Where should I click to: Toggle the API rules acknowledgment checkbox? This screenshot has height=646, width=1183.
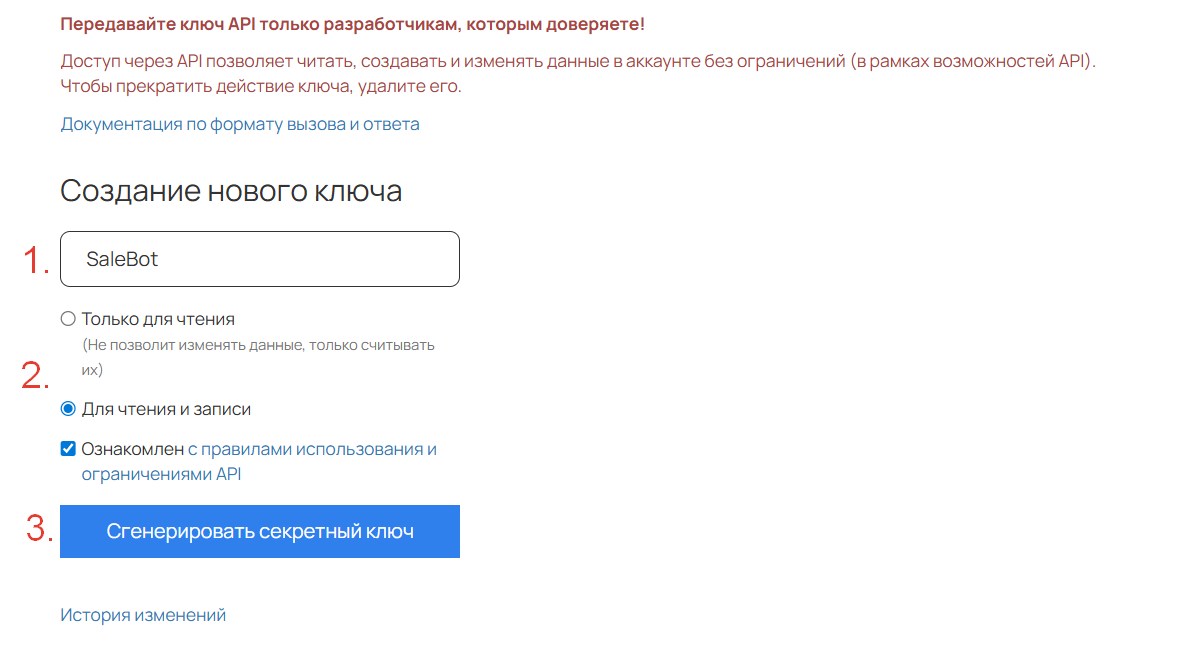[x=68, y=448]
